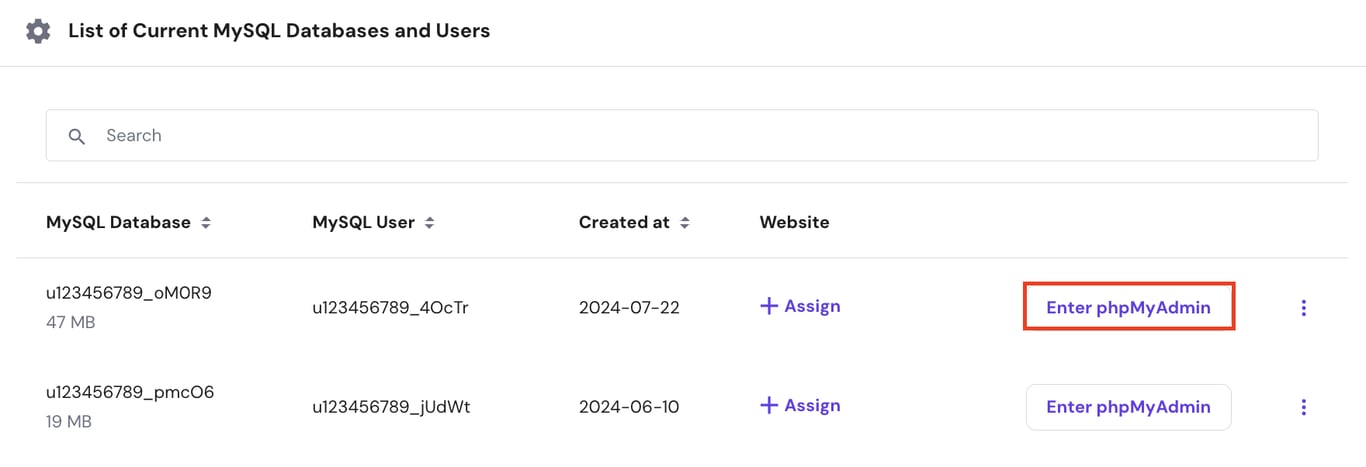Open three-dot menu for u123456789_oM0R9
Viewport: 1366px width, 467px height.
[1303, 308]
